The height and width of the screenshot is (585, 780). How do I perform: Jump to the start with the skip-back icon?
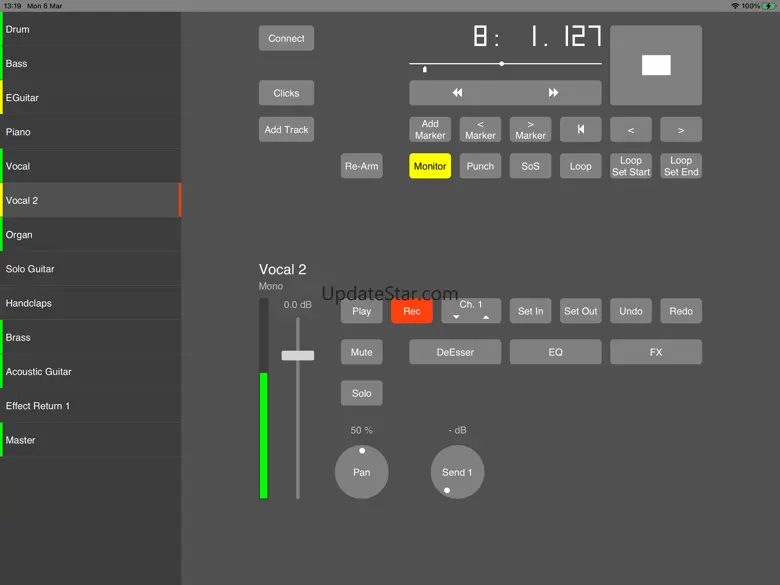(581, 129)
